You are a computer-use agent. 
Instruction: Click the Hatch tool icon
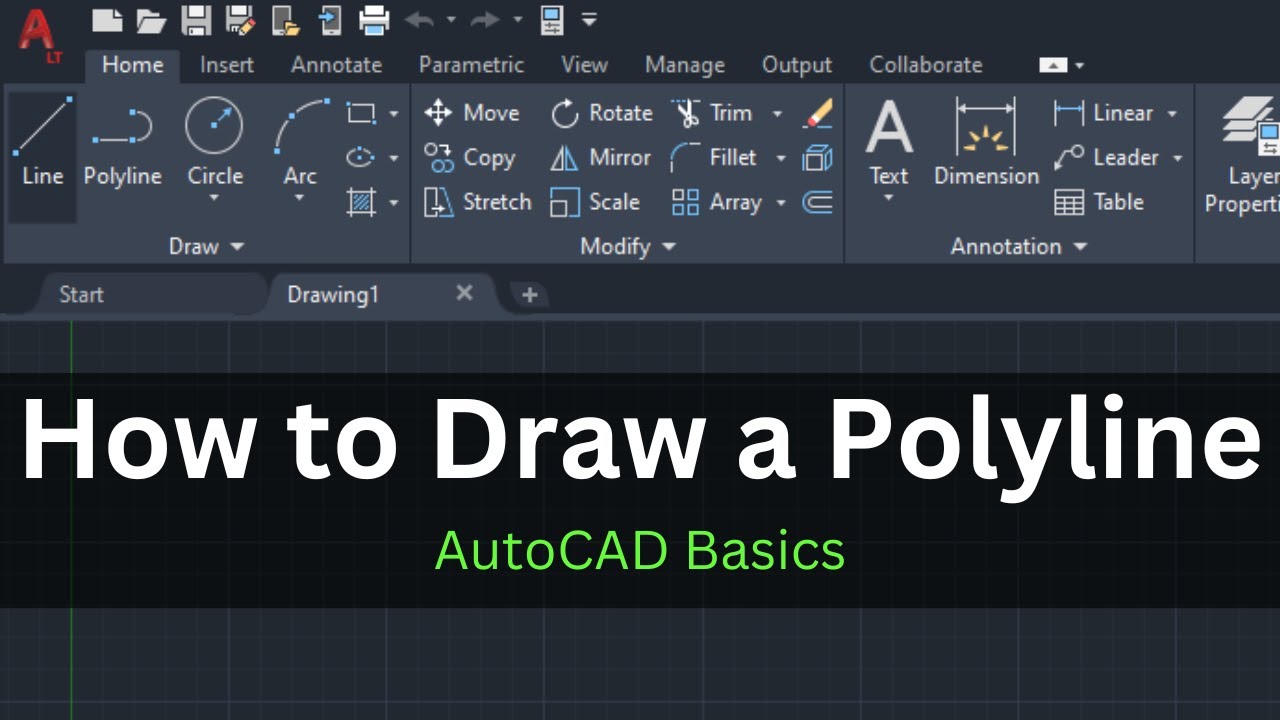tap(360, 202)
